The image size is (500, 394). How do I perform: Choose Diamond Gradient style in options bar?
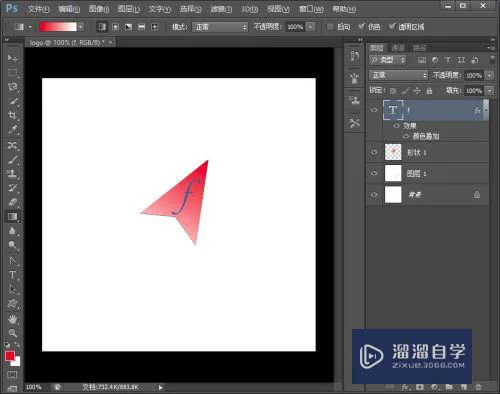[154, 27]
